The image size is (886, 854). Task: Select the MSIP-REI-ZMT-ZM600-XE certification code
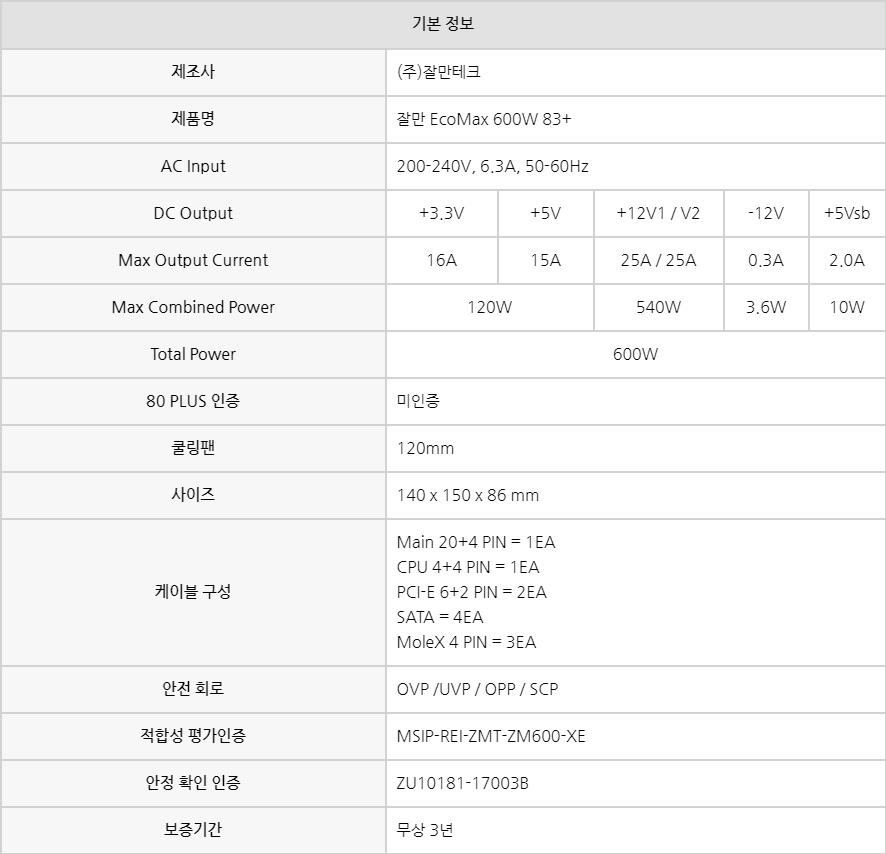tap(491, 736)
